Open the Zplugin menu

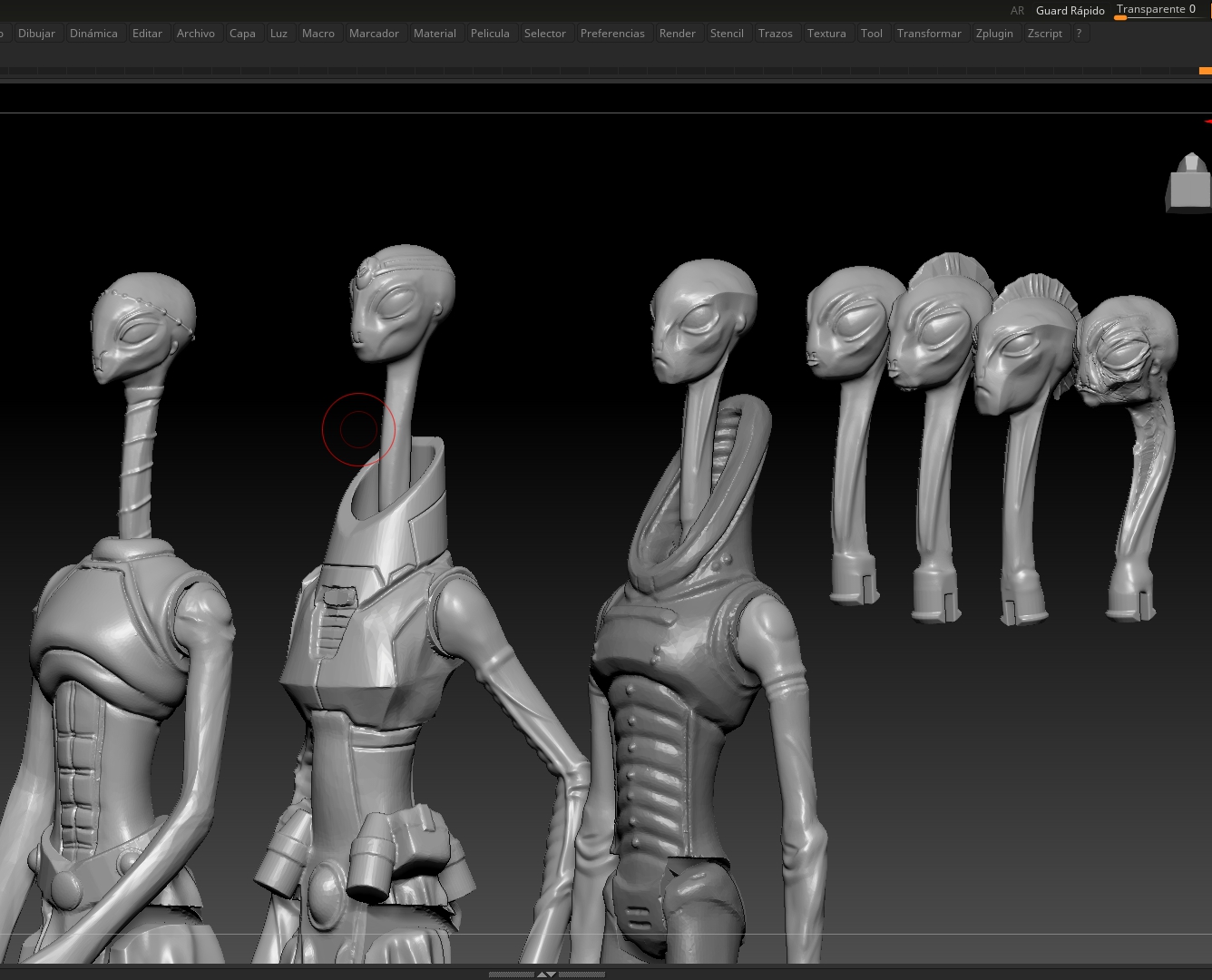click(x=994, y=34)
